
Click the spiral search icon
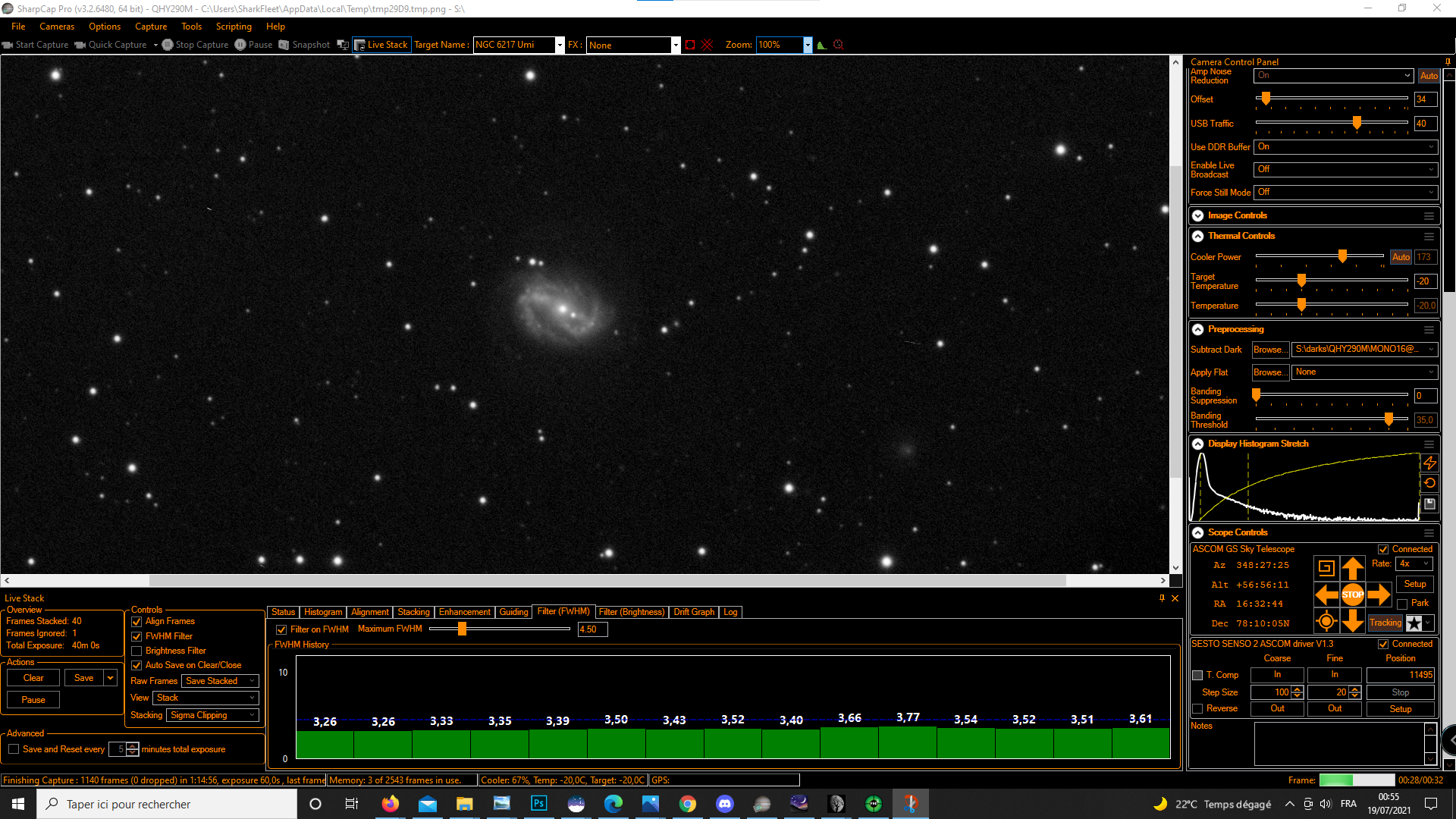pyautogui.click(x=1326, y=568)
